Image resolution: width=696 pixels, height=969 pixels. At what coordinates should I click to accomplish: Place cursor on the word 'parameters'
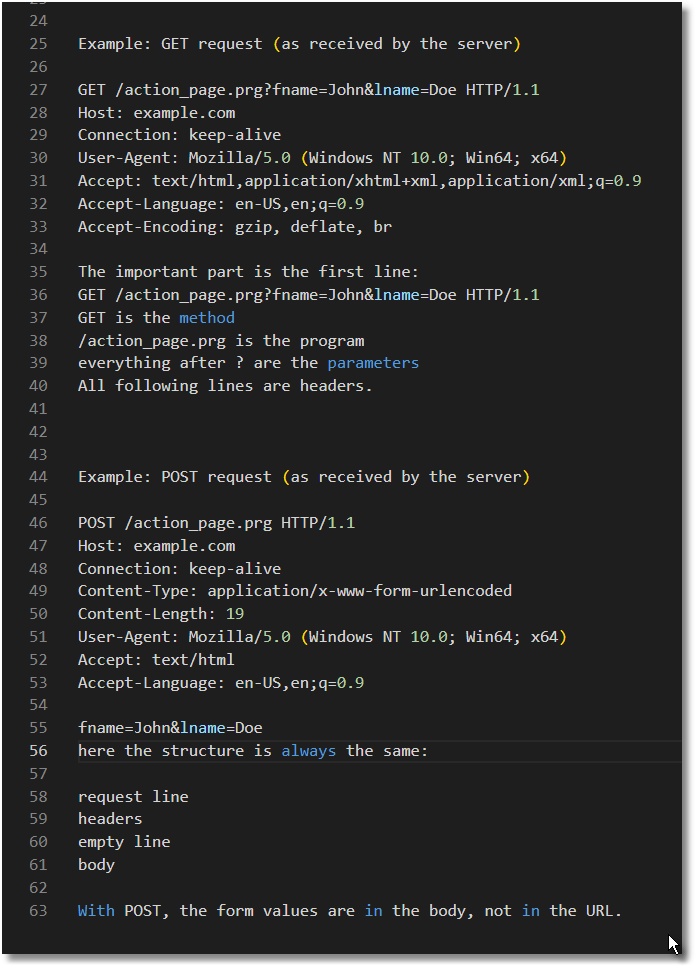coord(373,363)
